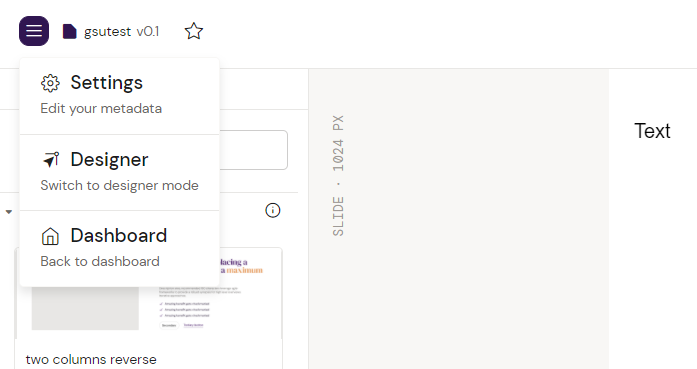Collapse section using small caret arrow
This screenshot has width=697, height=369.
click(x=9, y=212)
